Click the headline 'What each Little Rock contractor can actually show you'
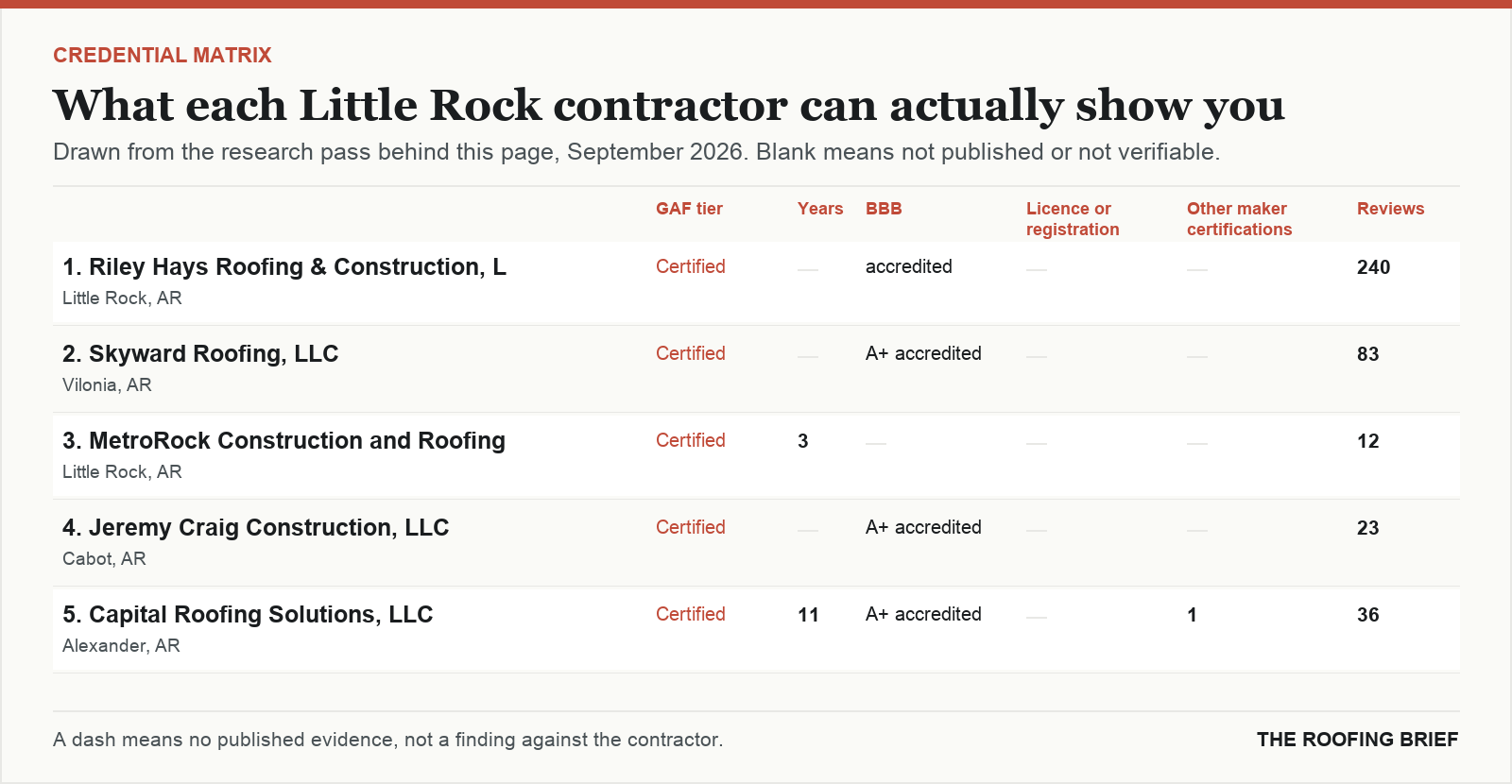The width and height of the screenshot is (1512, 784). pos(669,106)
